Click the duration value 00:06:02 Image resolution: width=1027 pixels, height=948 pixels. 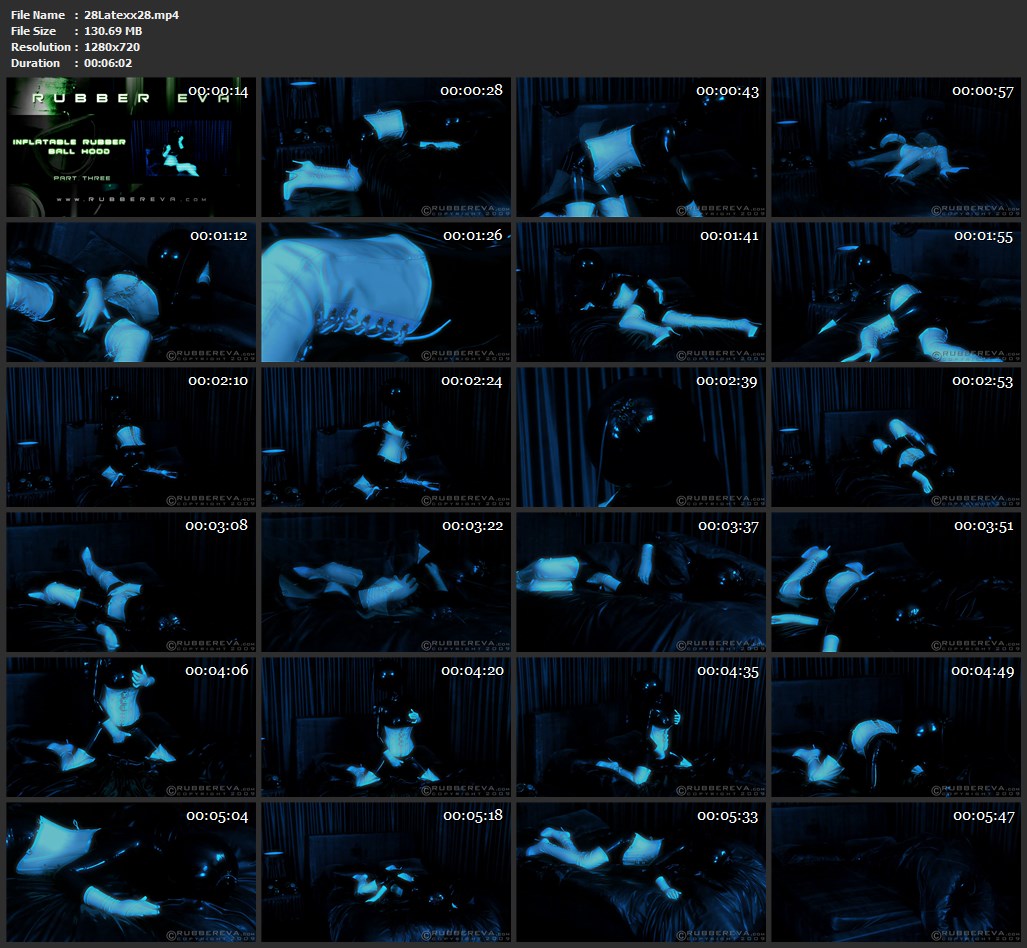pos(108,63)
